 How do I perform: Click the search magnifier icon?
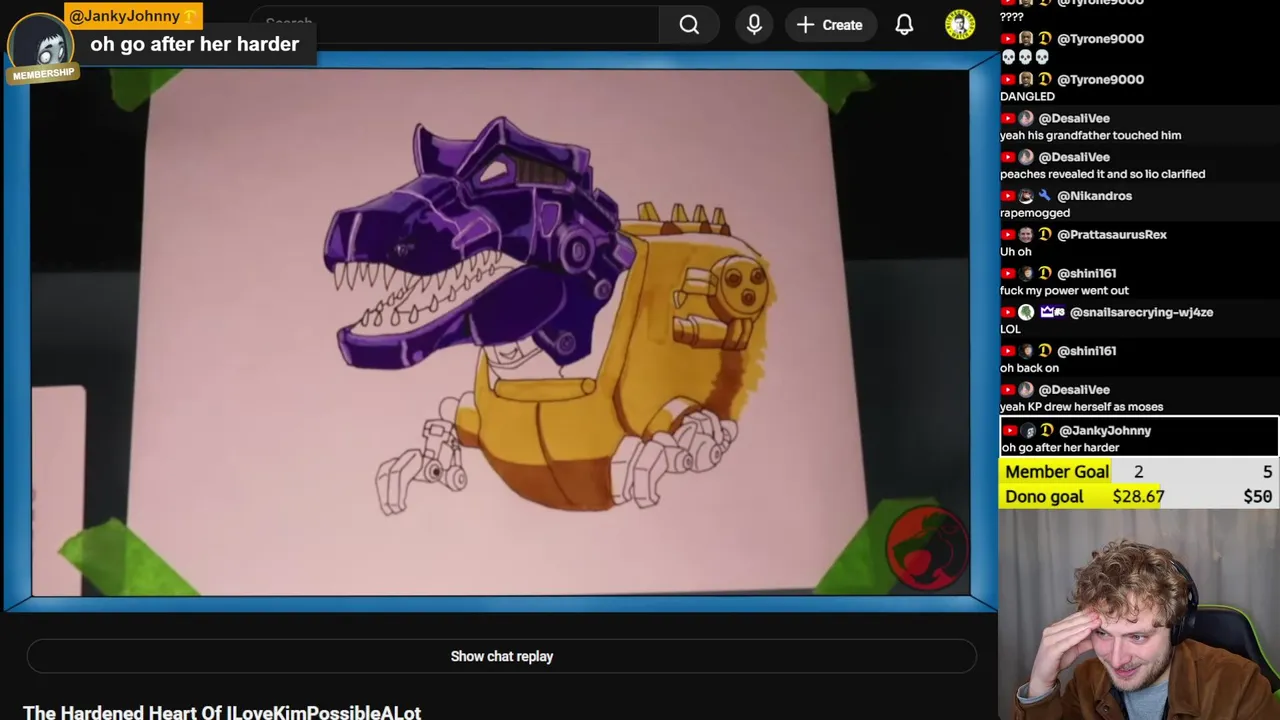pyautogui.click(x=689, y=25)
